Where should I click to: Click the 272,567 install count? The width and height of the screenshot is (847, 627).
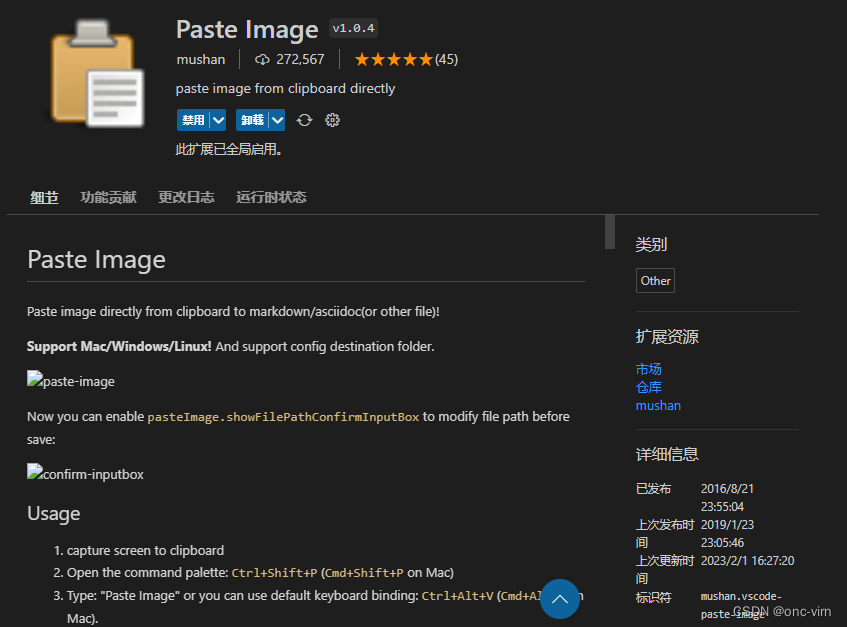300,59
